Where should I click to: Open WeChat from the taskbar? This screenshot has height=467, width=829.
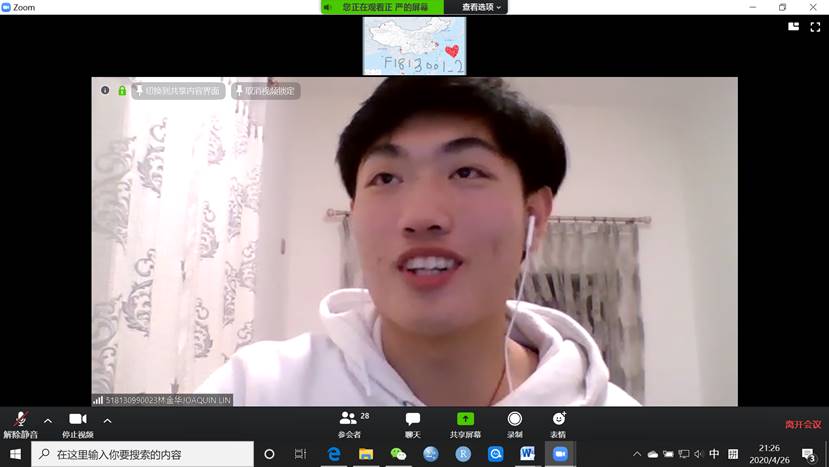[x=398, y=454]
